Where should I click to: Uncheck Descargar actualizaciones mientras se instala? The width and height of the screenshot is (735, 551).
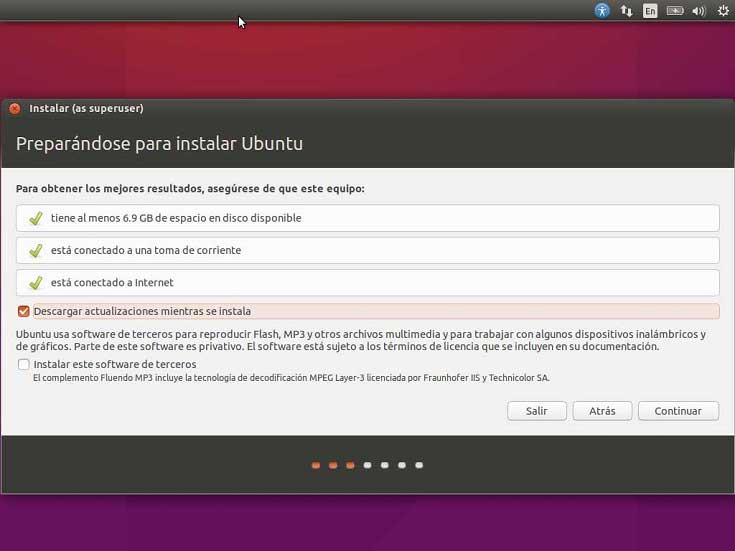coord(23,311)
